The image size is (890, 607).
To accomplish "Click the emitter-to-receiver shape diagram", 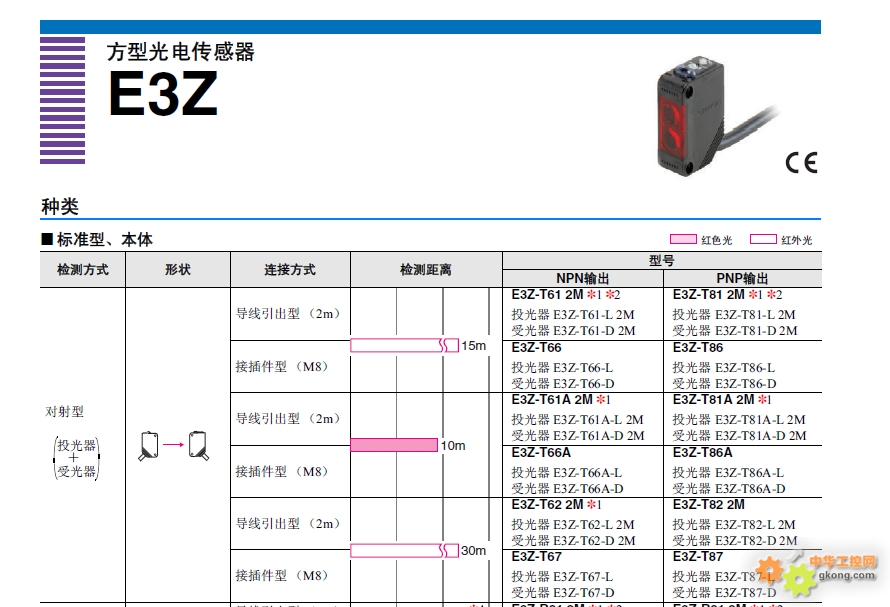I will (174, 446).
